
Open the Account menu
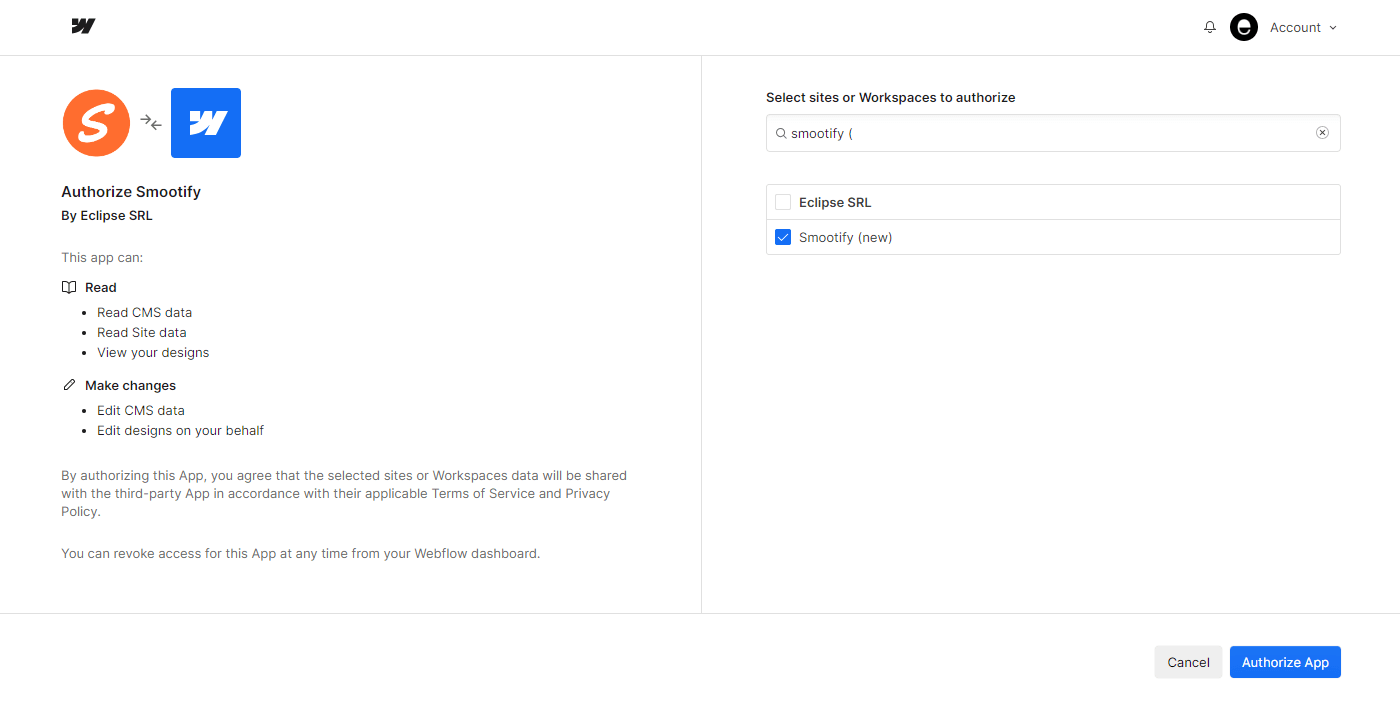[x=1296, y=27]
